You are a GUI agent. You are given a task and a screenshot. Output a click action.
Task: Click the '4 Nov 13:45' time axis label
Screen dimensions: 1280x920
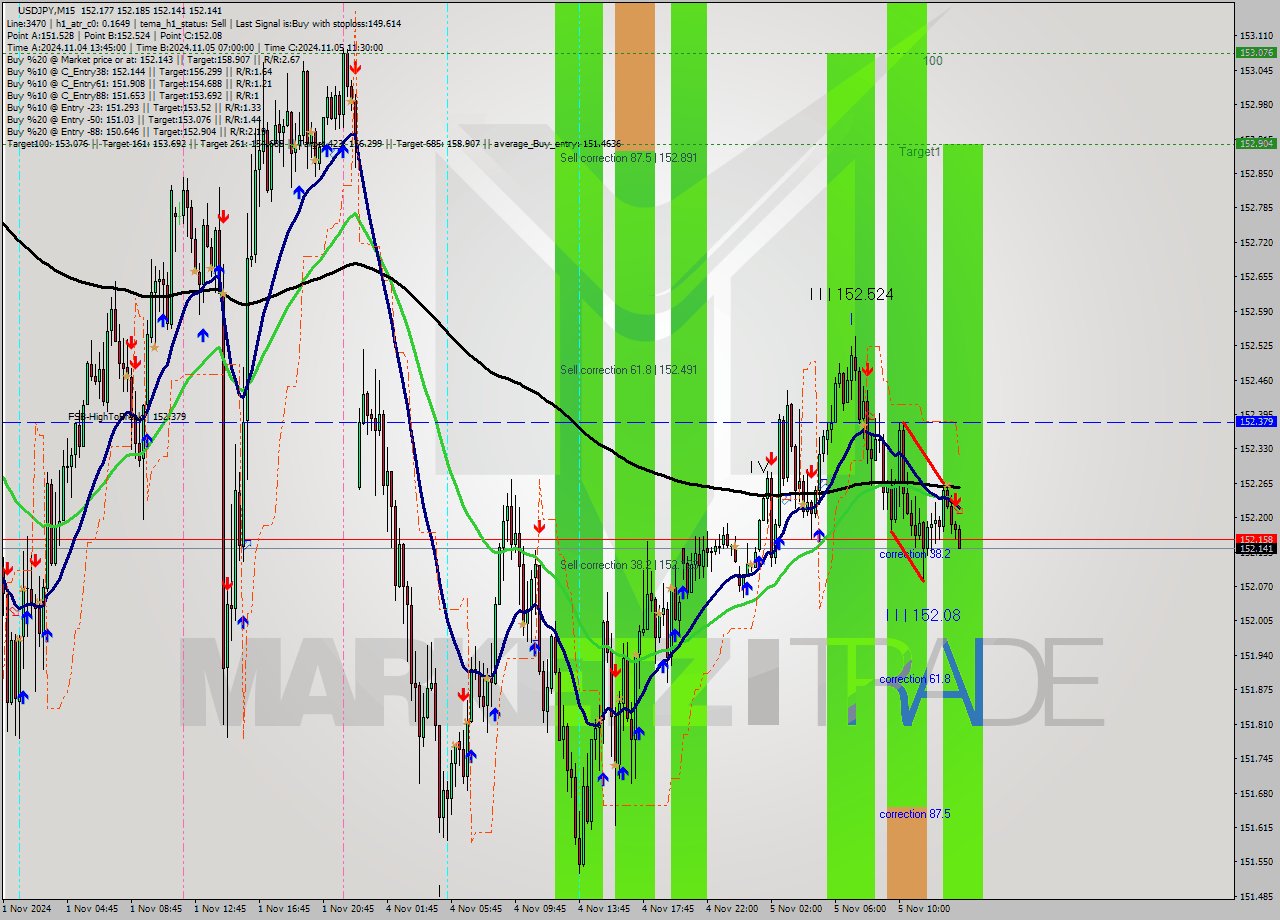604,909
